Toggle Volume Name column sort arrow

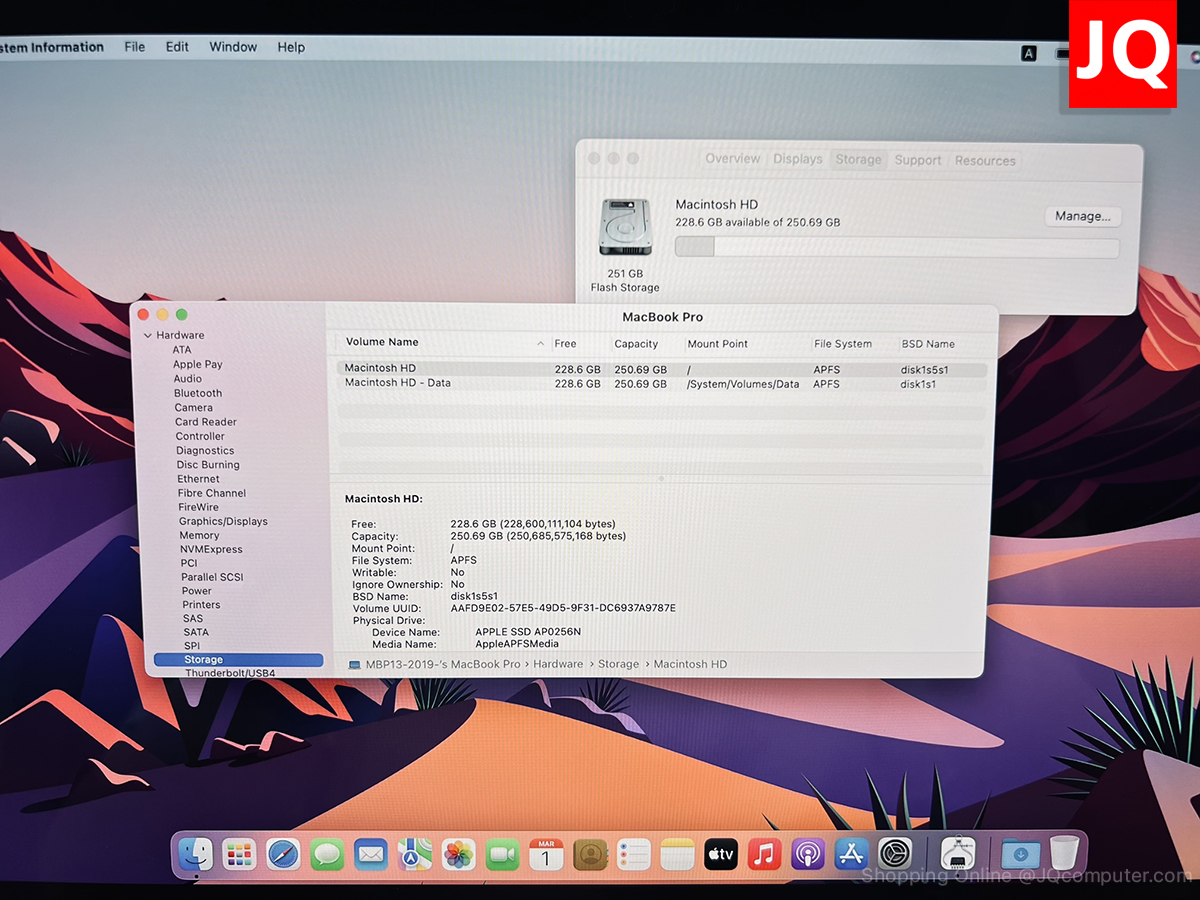pyautogui.click(x=541, y=343)
